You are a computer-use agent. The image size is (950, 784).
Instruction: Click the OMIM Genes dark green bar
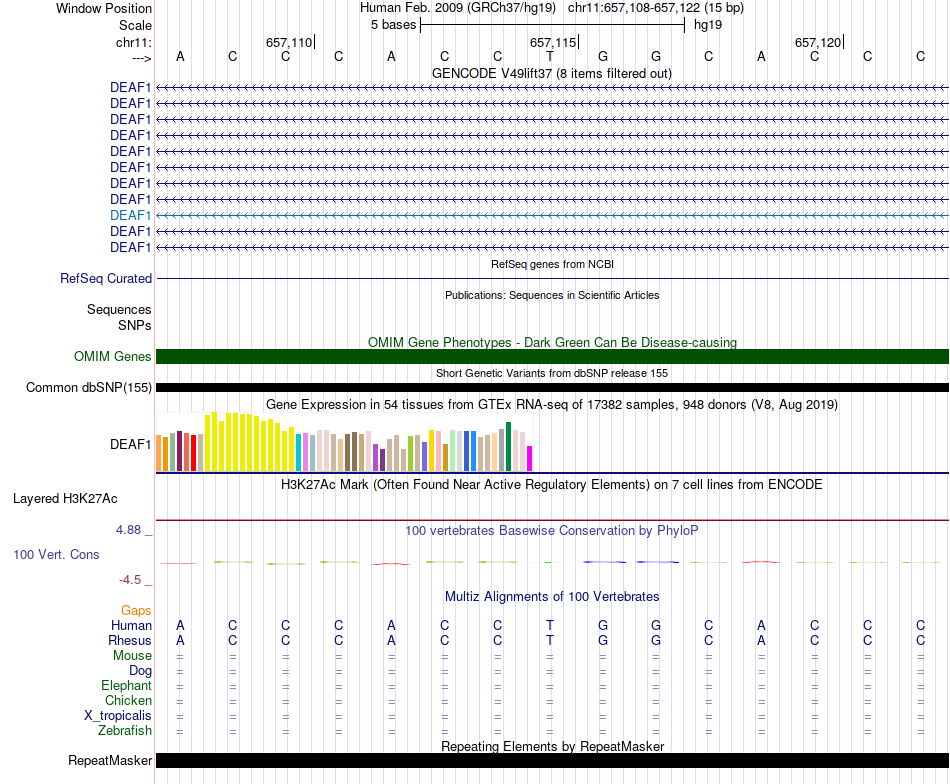(552, 356)
